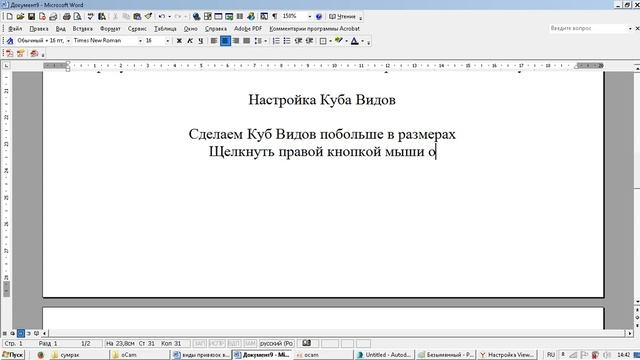Apply the outside border button

323,41
